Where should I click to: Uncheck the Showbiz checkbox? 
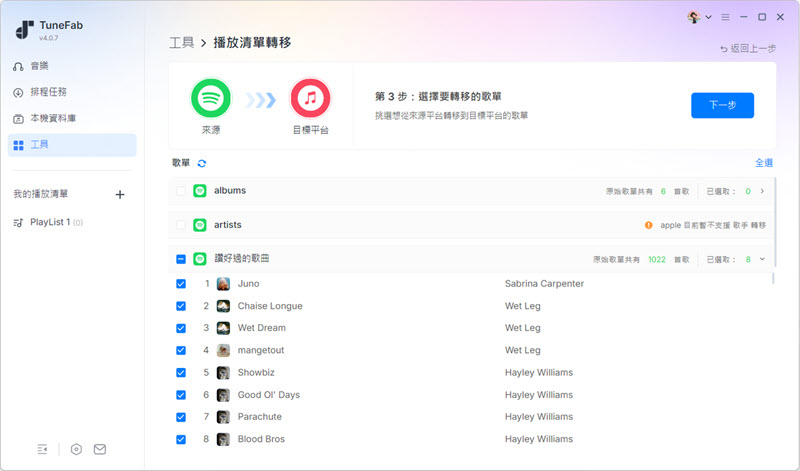[181, 373]
